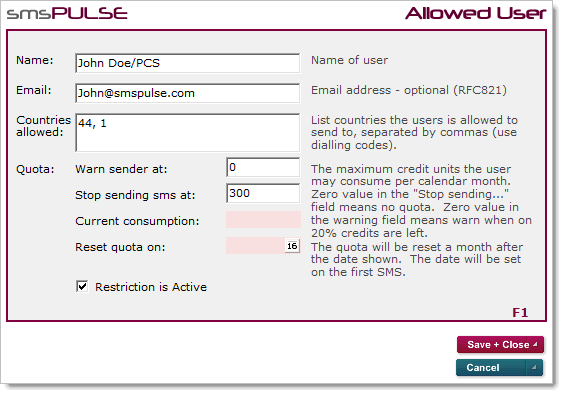562x393 pixels.
Task: Click the Email field with John@smspulse.com
Action: tap(187, 93)
